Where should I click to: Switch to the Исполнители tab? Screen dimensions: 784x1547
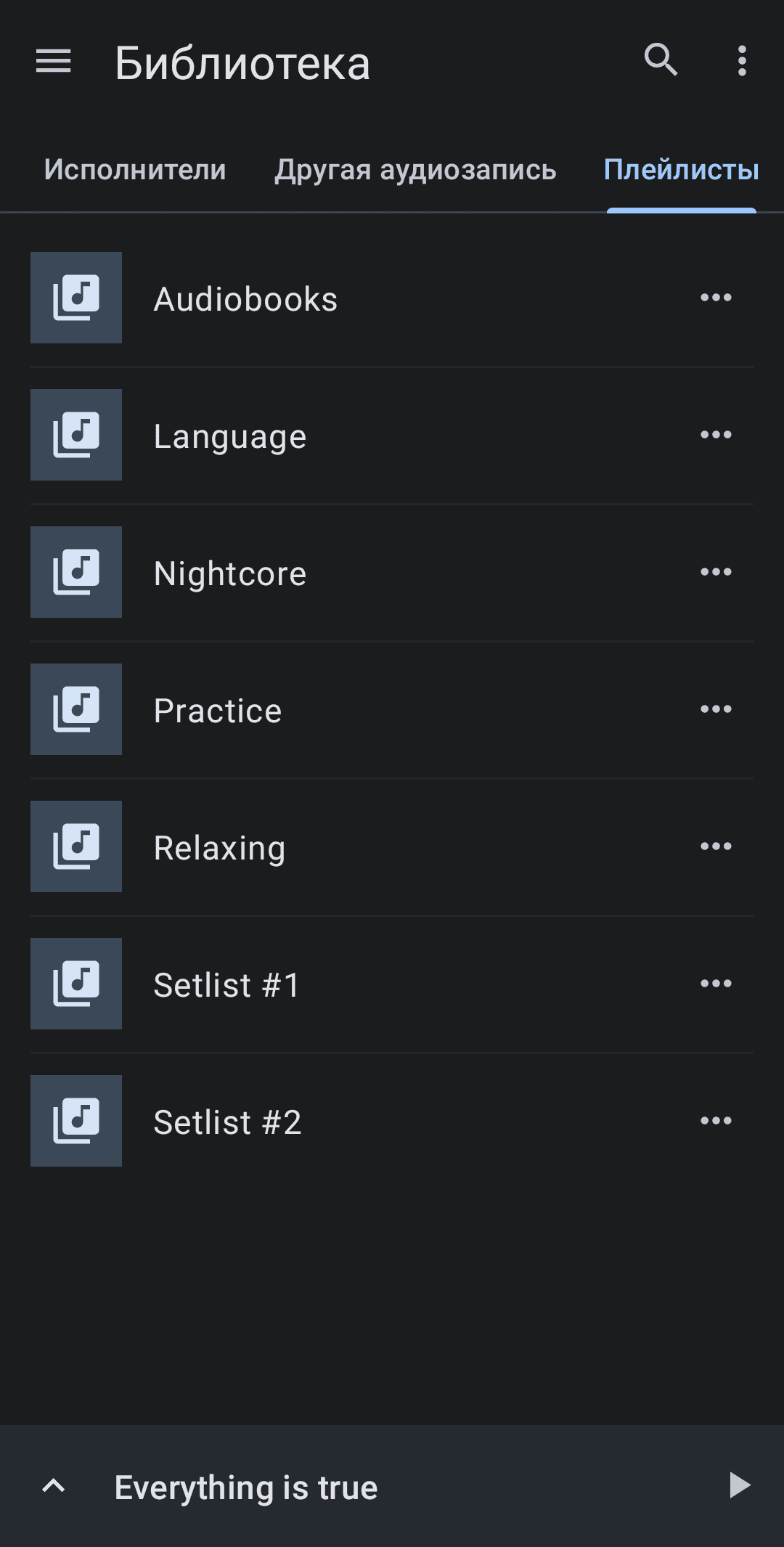point(135,170)
